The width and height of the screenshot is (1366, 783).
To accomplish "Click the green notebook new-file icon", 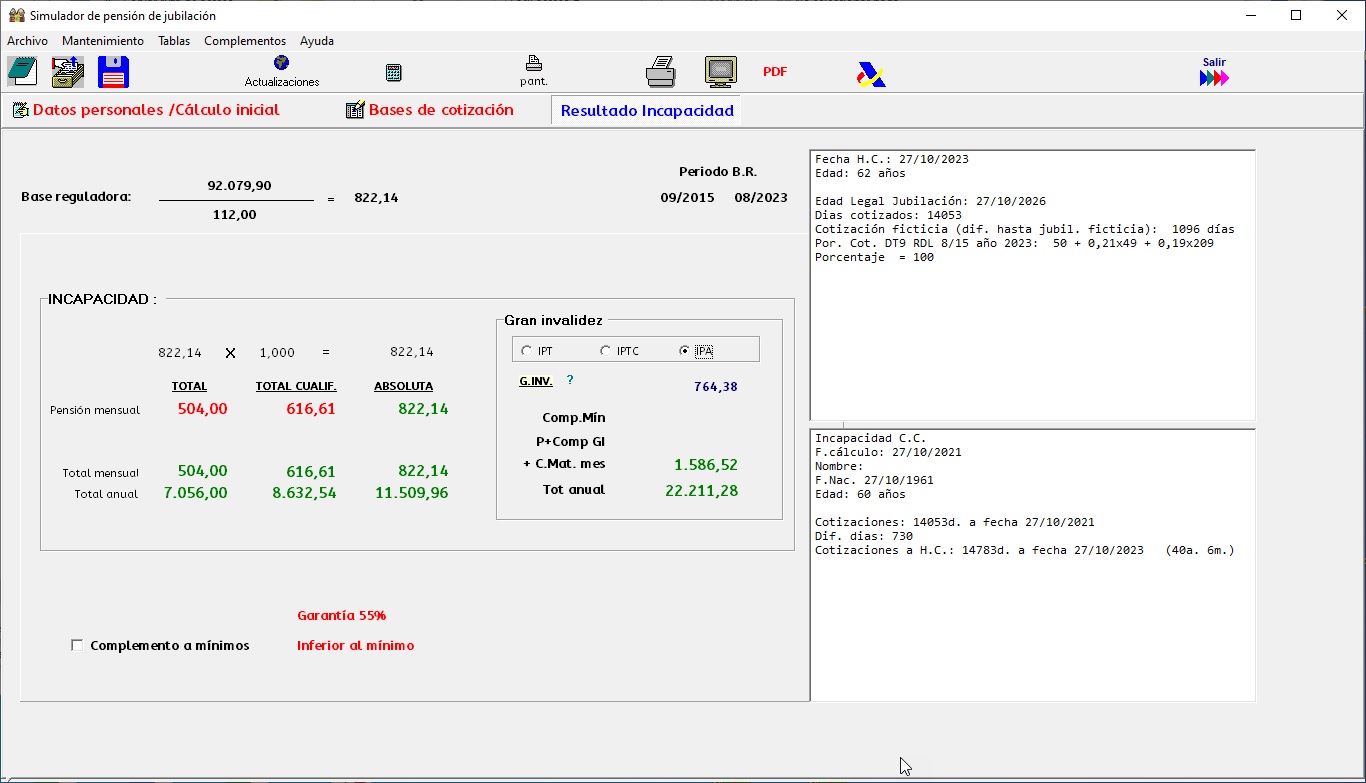I will coord(22,72).
